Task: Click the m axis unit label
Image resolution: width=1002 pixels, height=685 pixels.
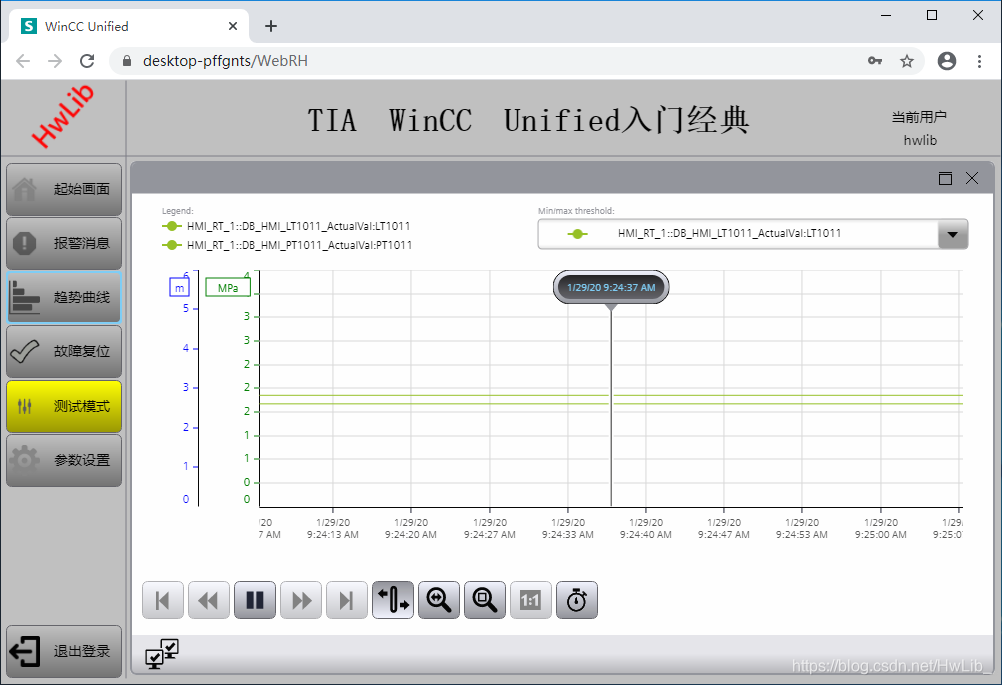Action: (x=180, y=288)
